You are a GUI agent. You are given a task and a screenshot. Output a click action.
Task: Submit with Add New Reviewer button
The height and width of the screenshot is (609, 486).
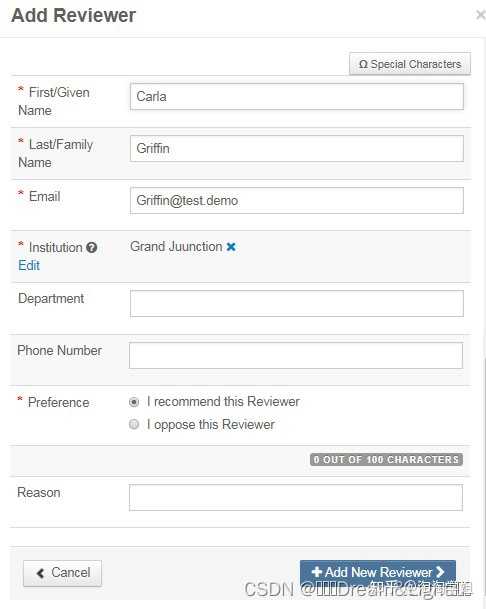click(x=378, y=572)
